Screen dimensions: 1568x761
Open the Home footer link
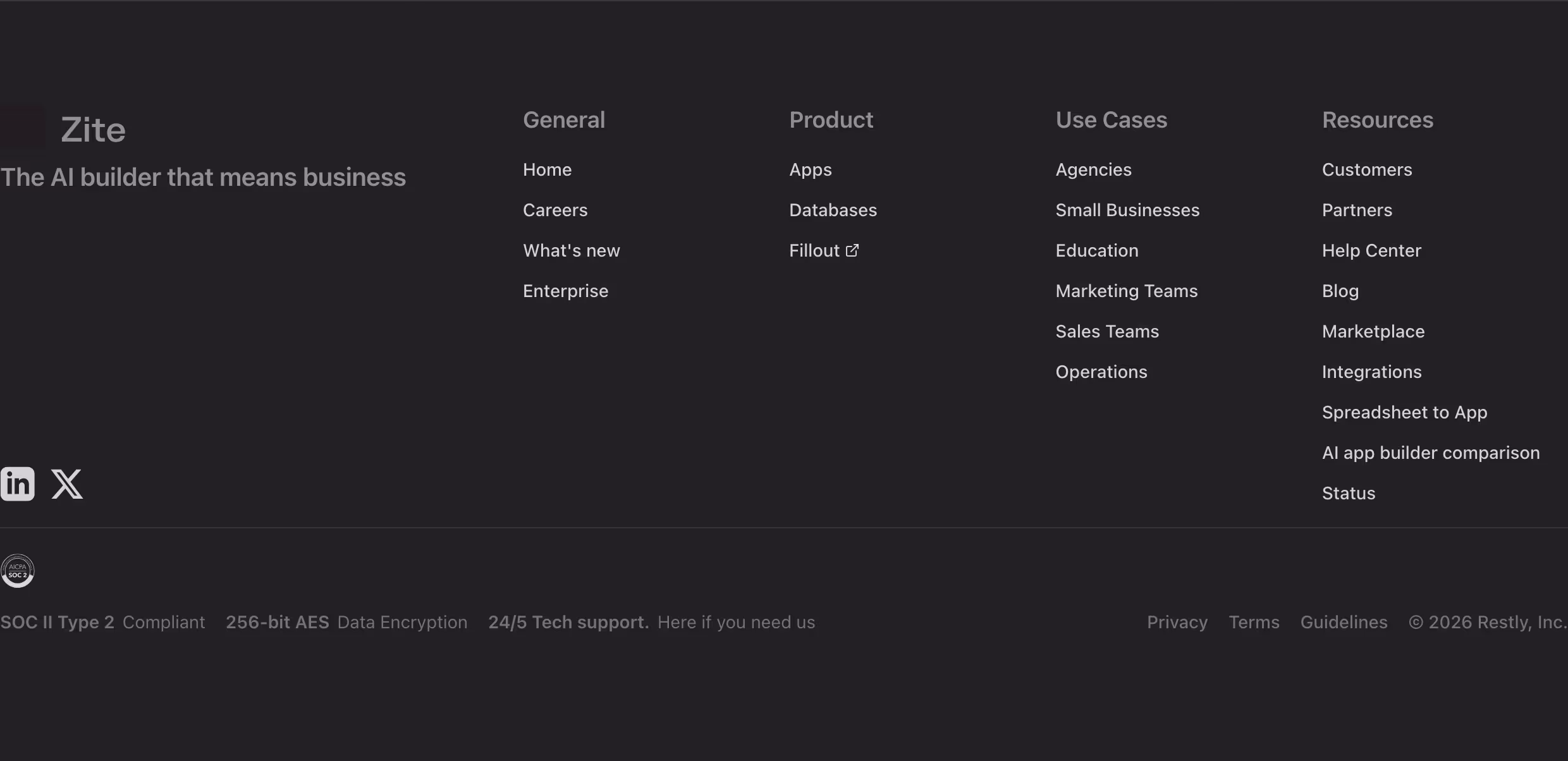coord(547,169)
